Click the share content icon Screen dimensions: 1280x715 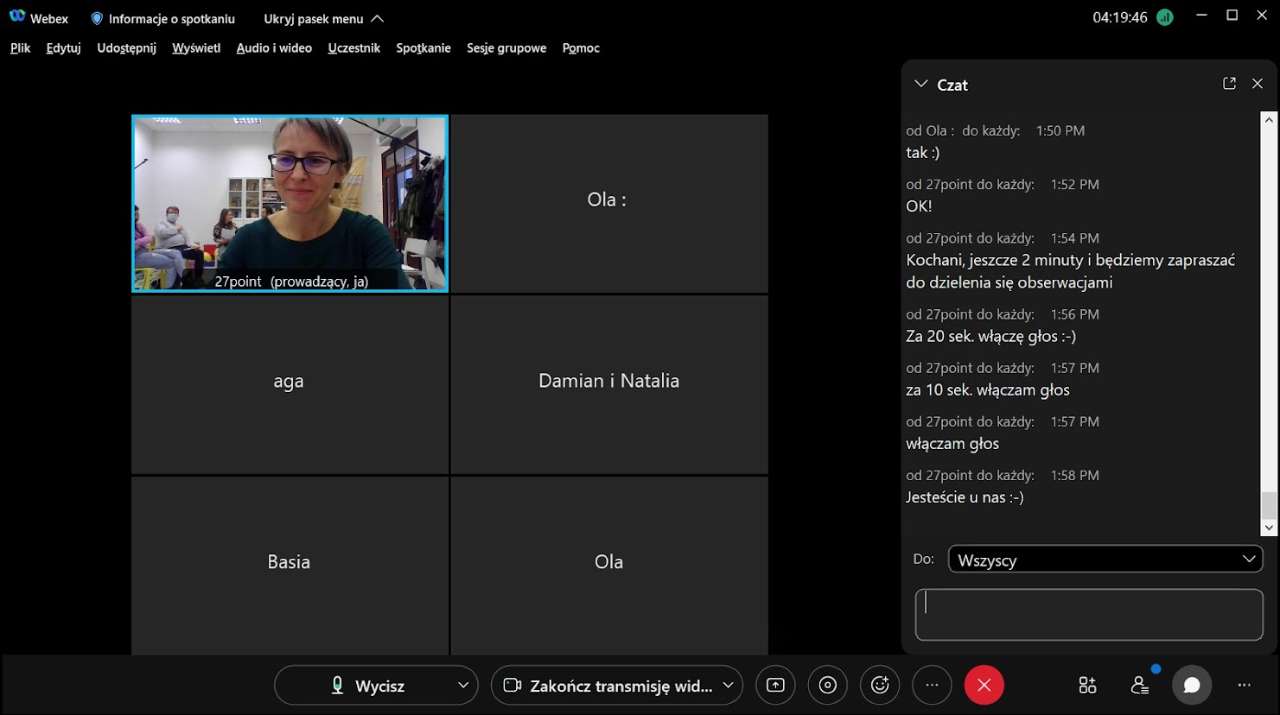click(x=775, y=685)
